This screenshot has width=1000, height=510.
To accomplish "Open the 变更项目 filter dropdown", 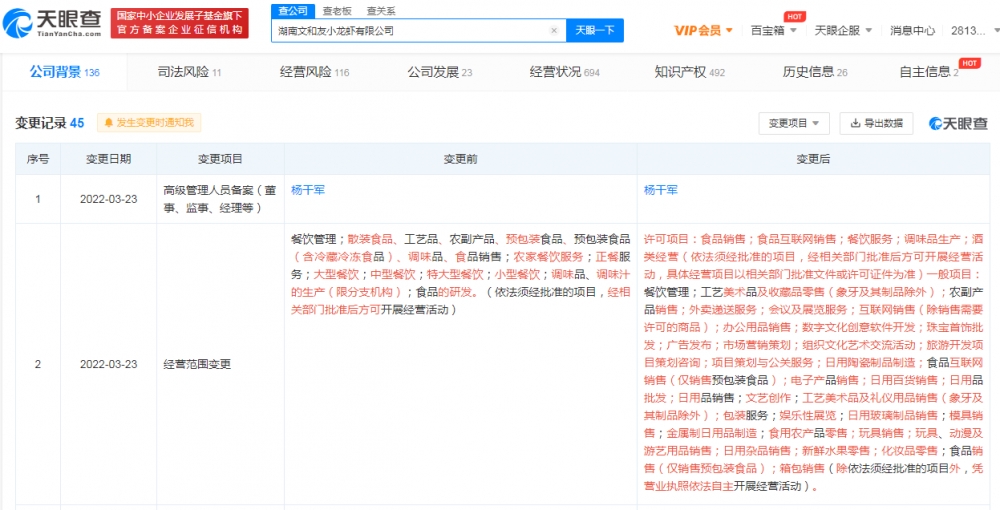I will [794, 124].
